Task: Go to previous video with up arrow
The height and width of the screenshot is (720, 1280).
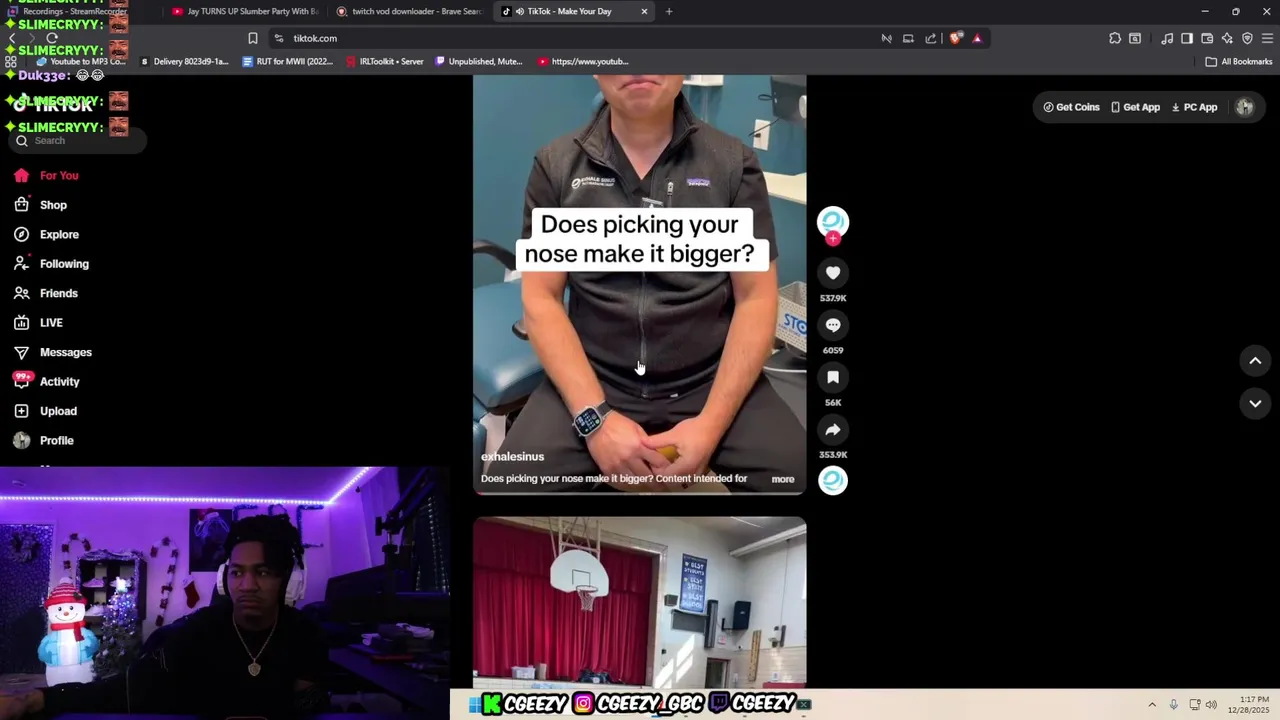Action: [1255, 361]
